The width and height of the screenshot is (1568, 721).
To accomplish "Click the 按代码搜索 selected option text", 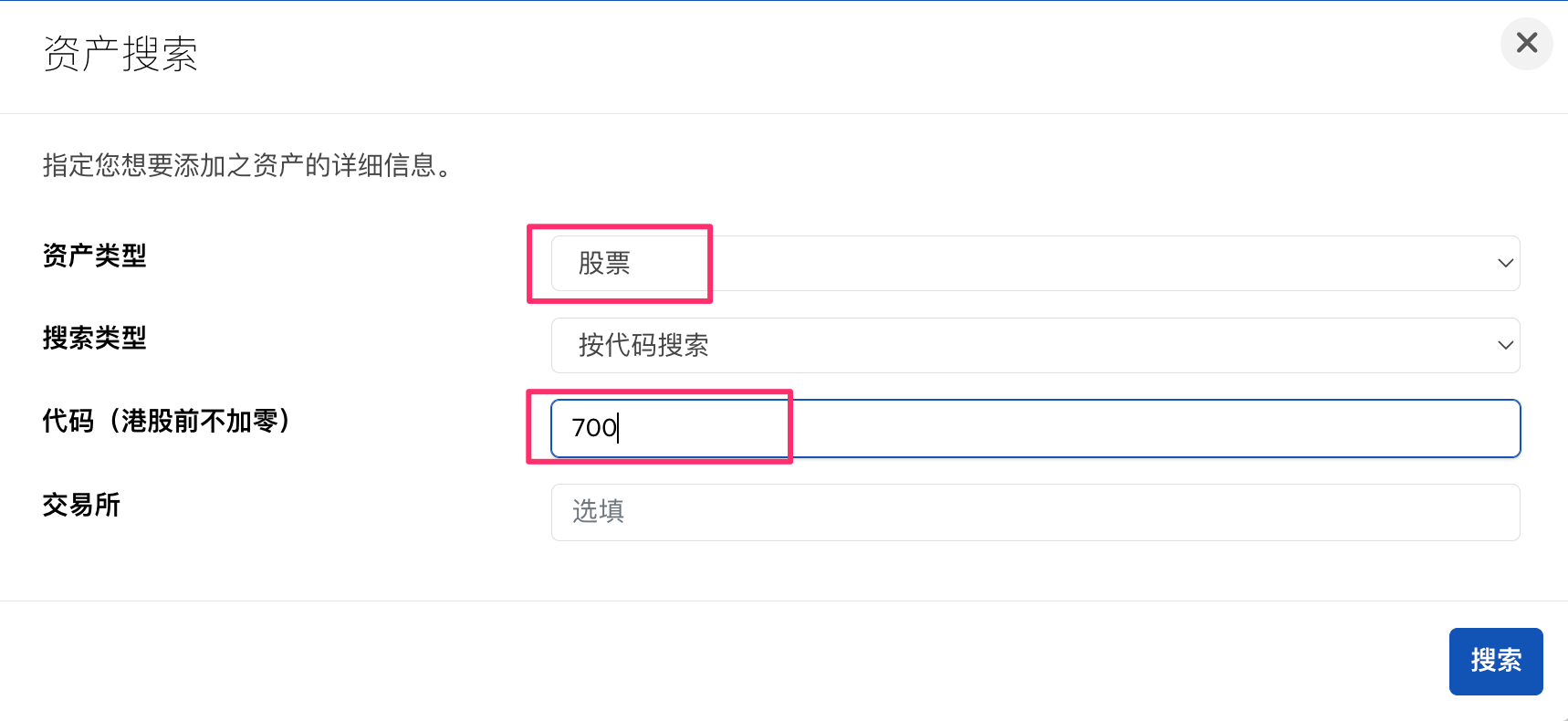I will click(643, 346).
